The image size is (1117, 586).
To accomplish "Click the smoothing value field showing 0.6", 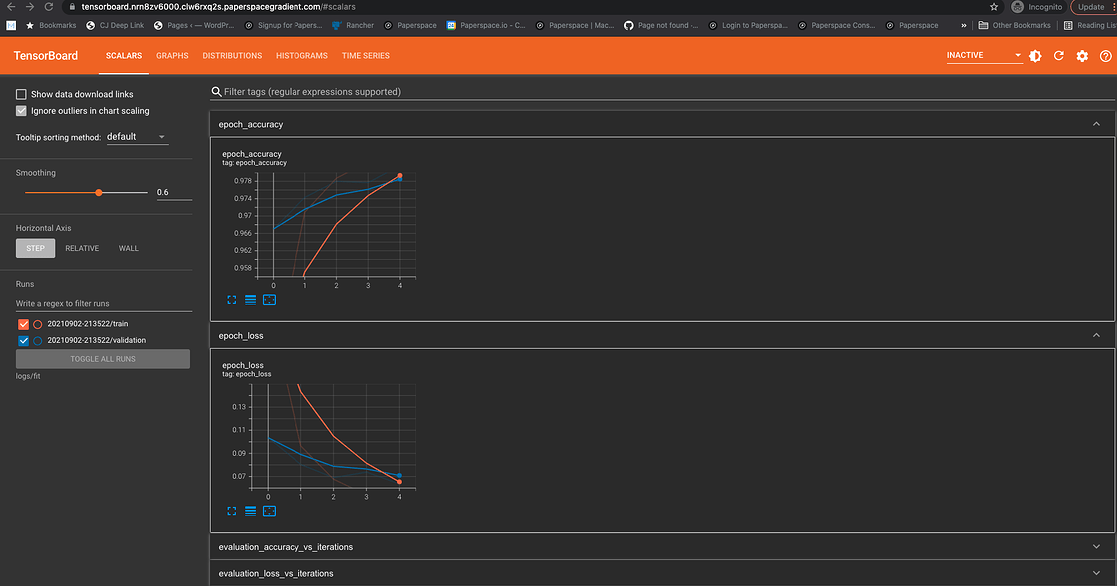I will click(174, 192).
